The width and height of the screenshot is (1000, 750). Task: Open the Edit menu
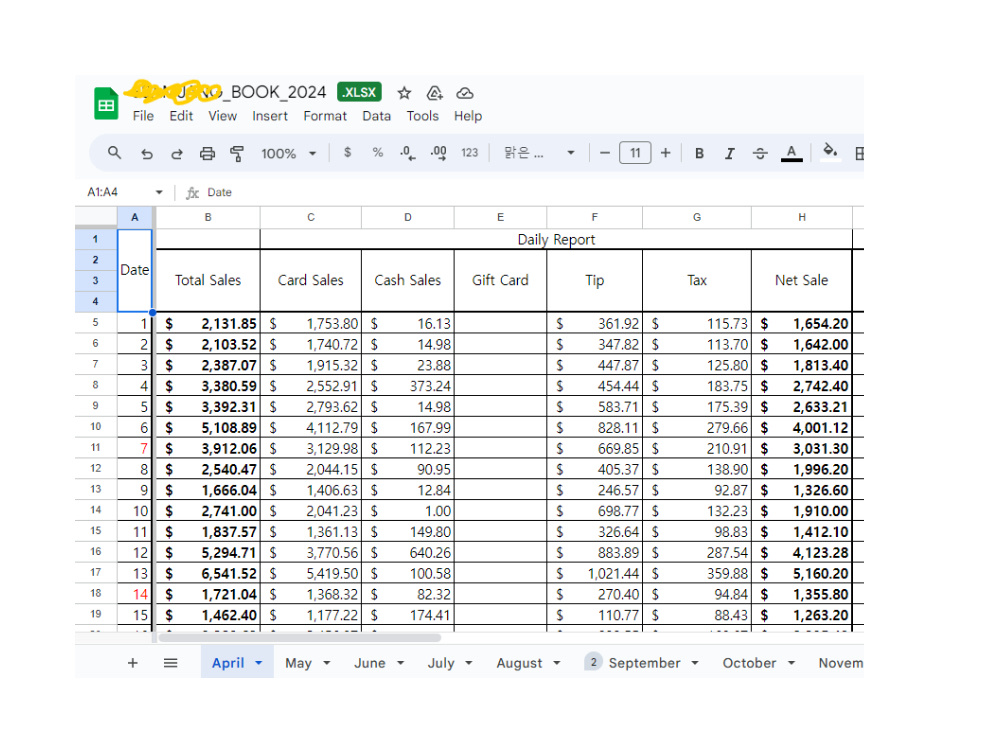(x=181, y=116)
